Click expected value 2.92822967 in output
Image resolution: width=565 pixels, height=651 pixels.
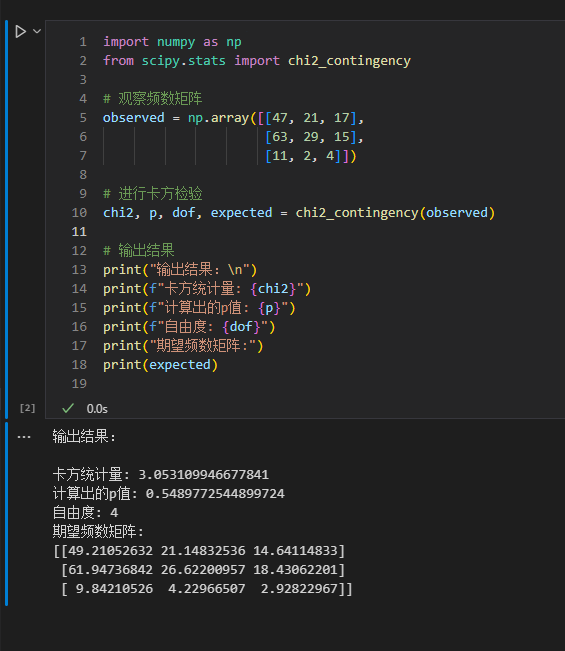pyautogui.click(x=299, y=589)
